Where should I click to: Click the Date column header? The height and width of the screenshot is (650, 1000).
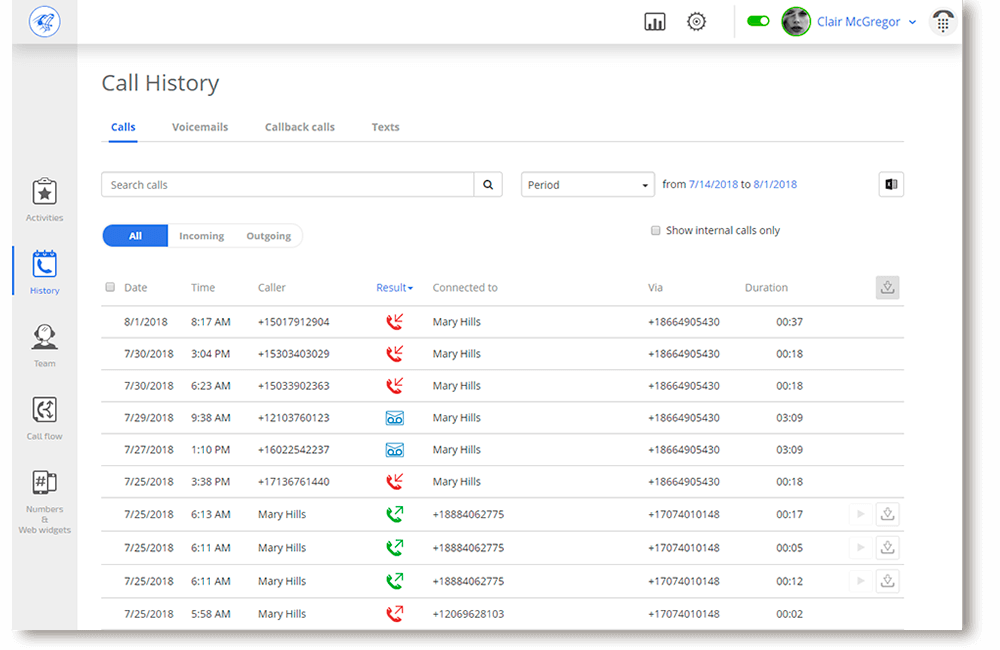click(x=135, y=288)
